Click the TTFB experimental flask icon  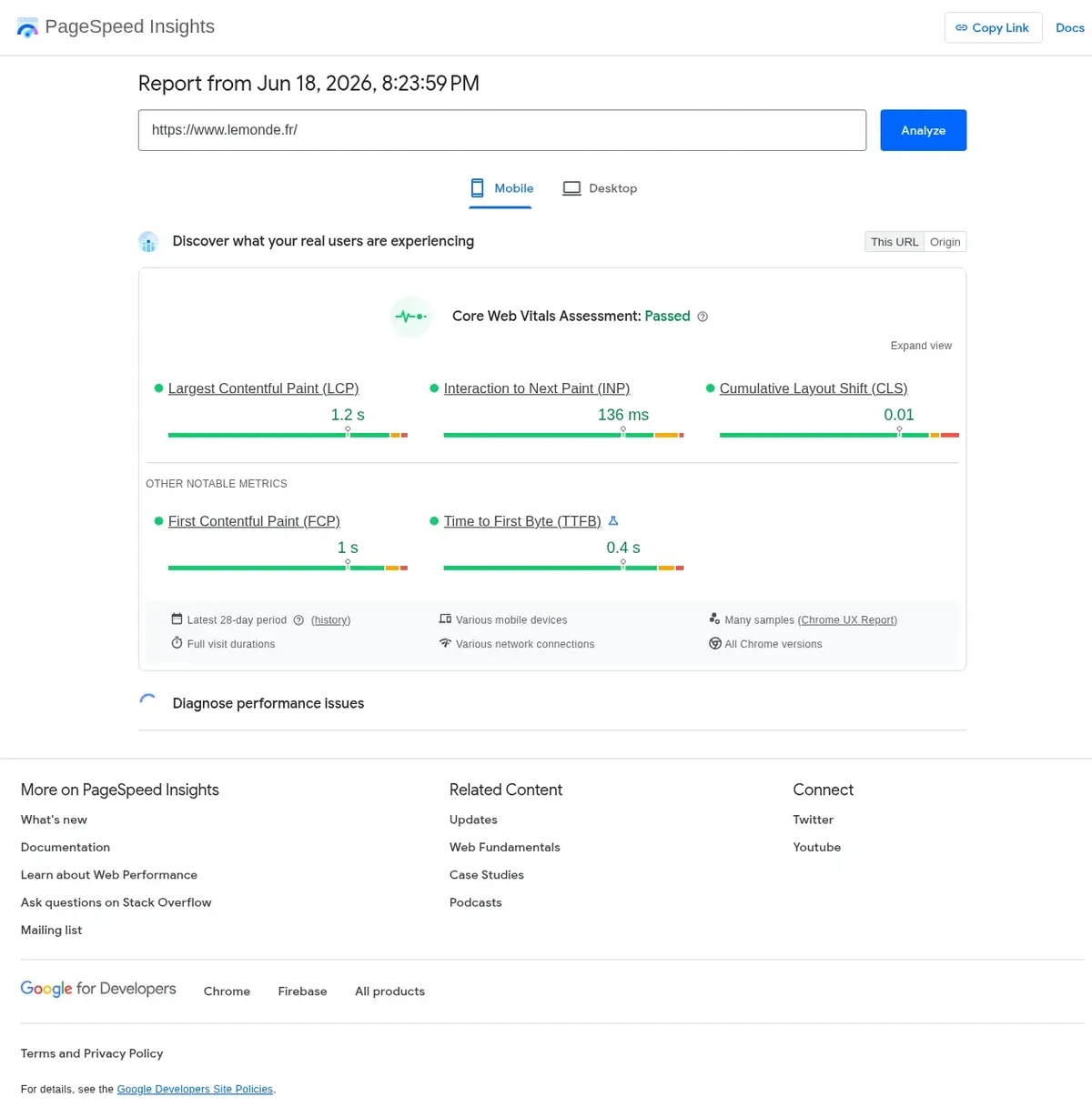tap(613, 521)
